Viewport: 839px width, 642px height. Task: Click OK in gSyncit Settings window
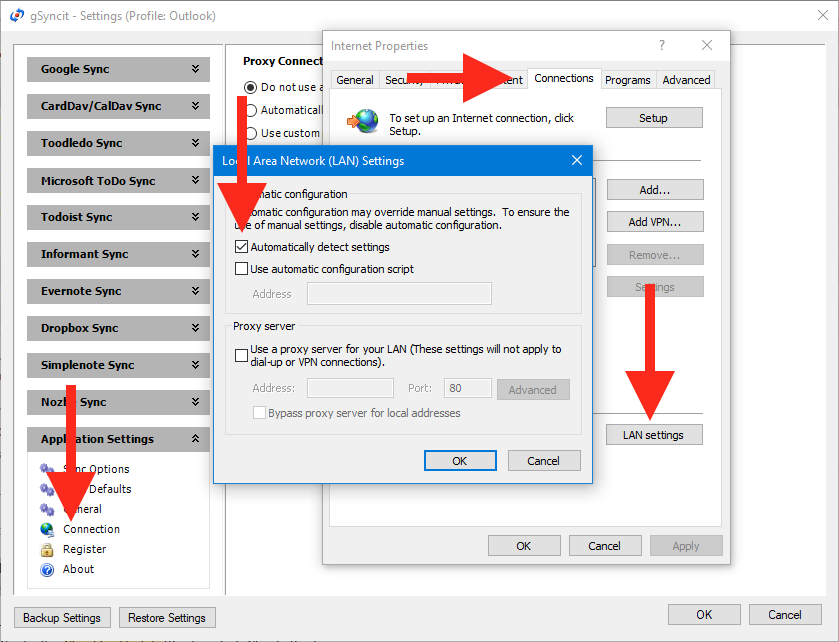click(x=704, y=615)
